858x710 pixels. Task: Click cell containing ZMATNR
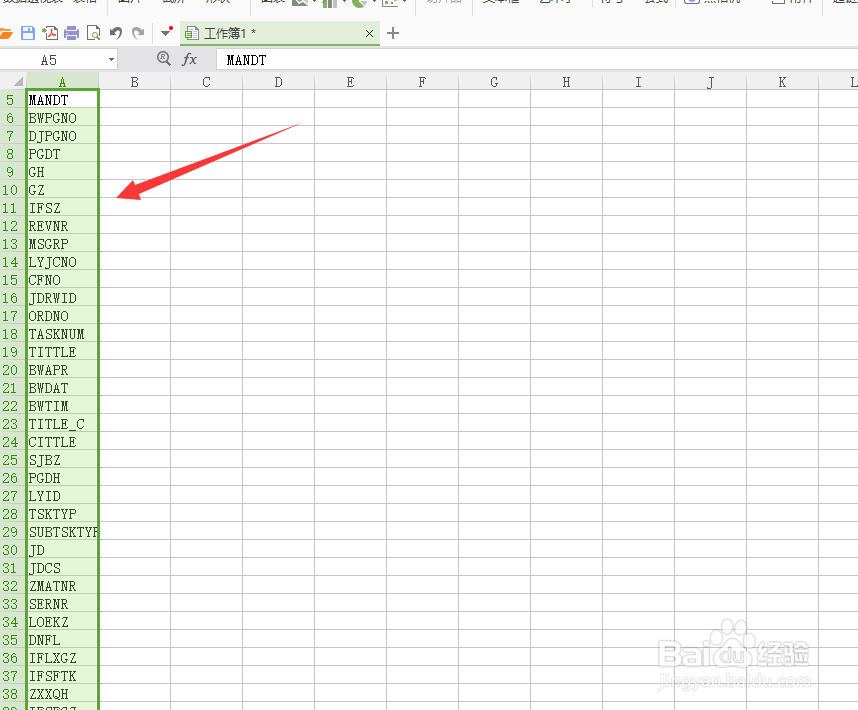tap(62, 586)
